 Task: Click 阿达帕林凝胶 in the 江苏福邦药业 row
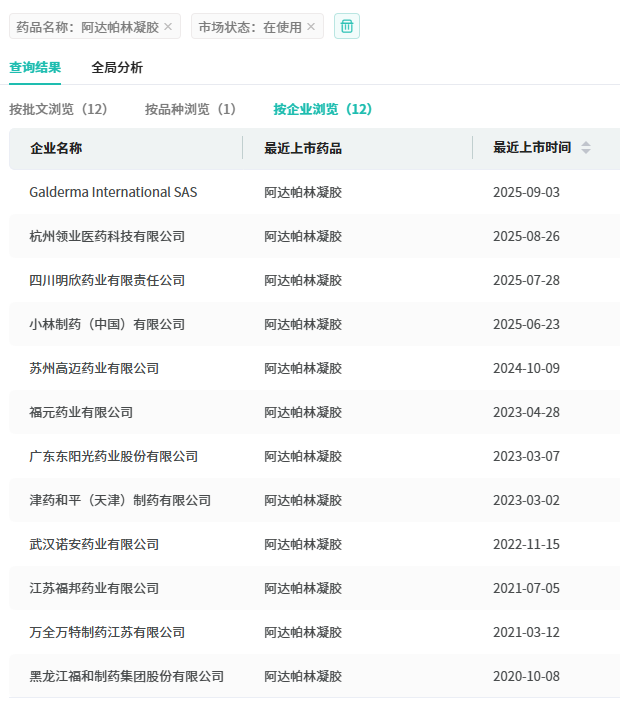[x=303, y=588]
